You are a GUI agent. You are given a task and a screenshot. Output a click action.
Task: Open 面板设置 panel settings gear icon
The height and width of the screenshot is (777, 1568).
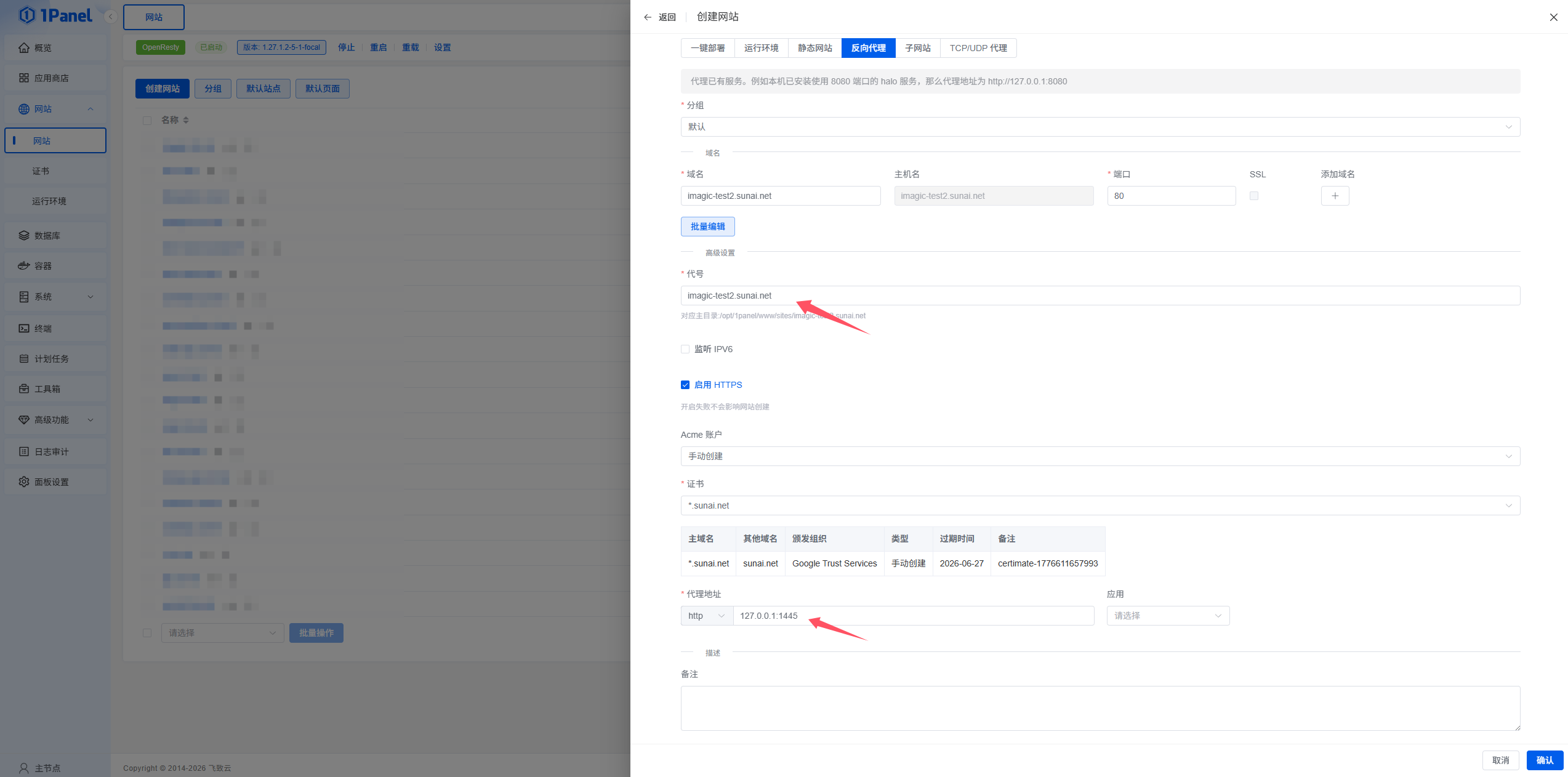[24, 481]
